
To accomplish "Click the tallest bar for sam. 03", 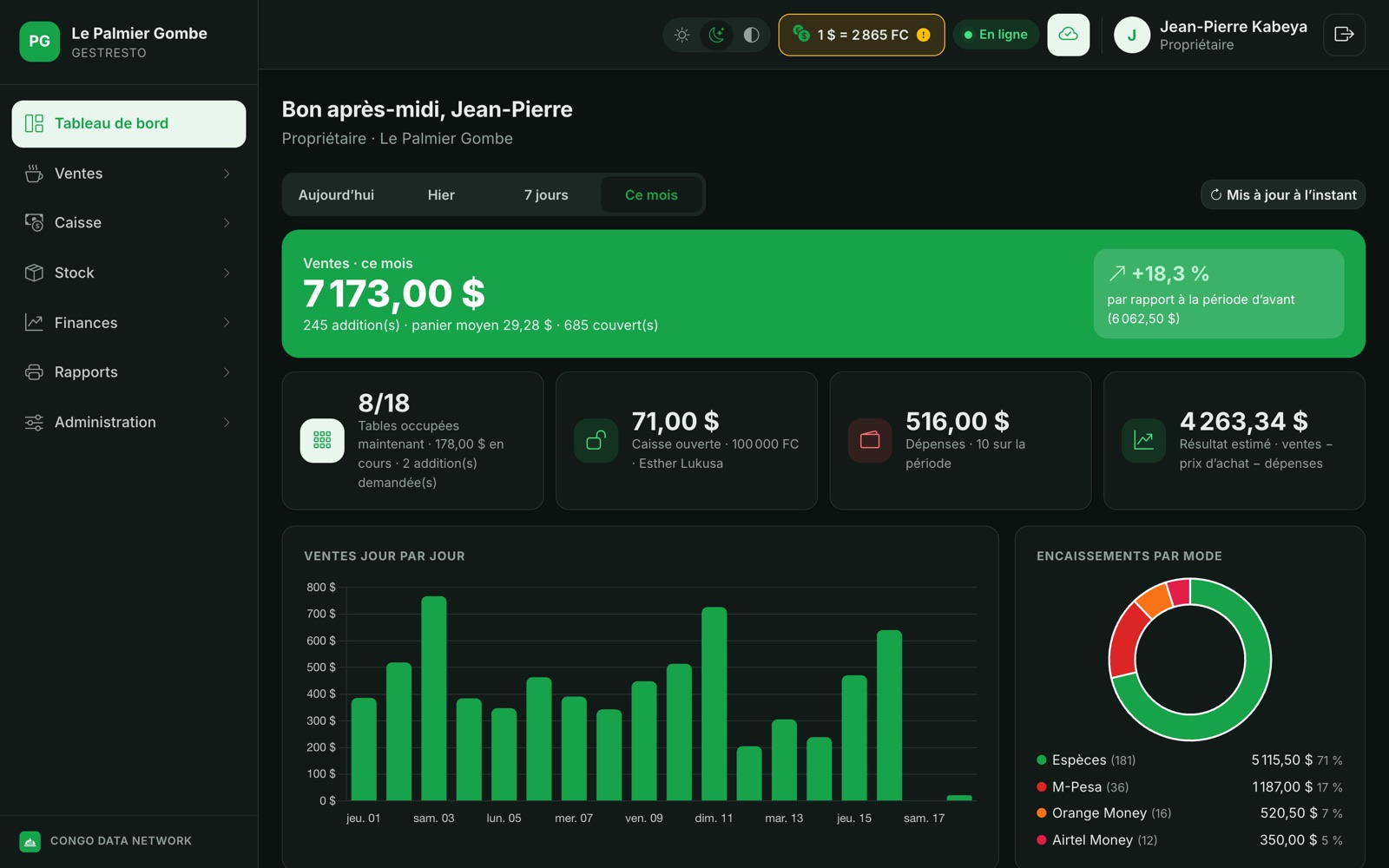I will 434,698.
